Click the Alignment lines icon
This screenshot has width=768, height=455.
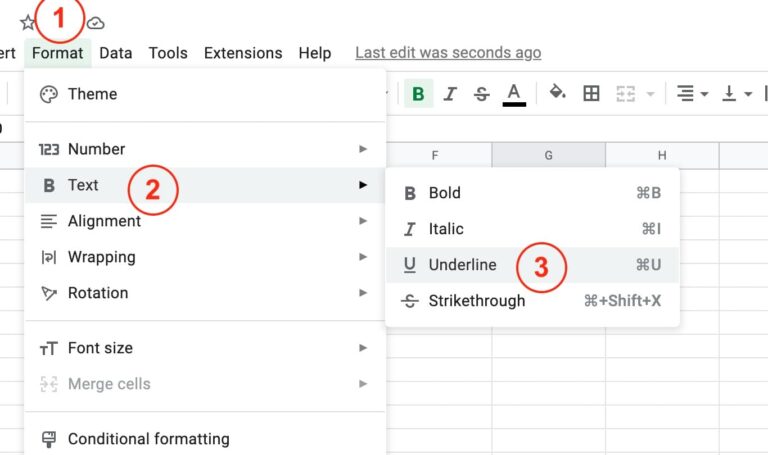48,221
